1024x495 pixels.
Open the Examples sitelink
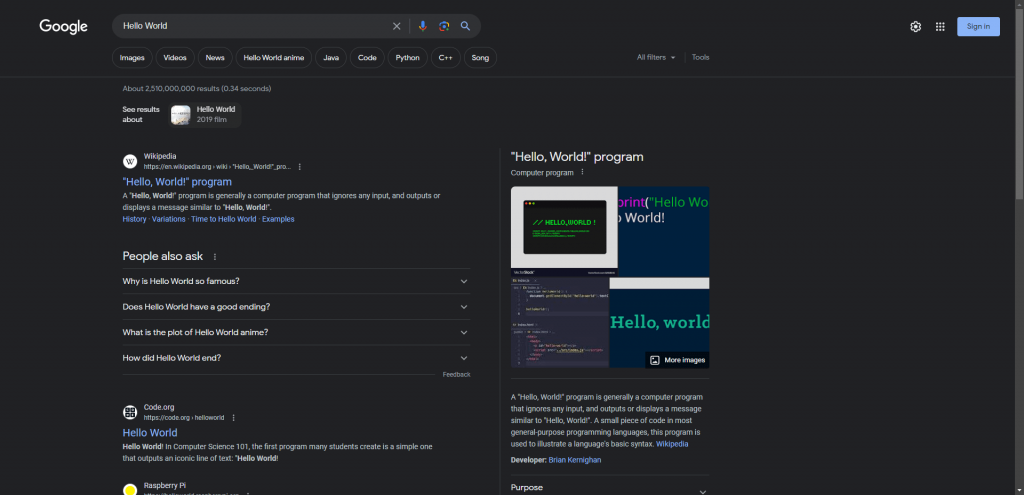point(278,219)
